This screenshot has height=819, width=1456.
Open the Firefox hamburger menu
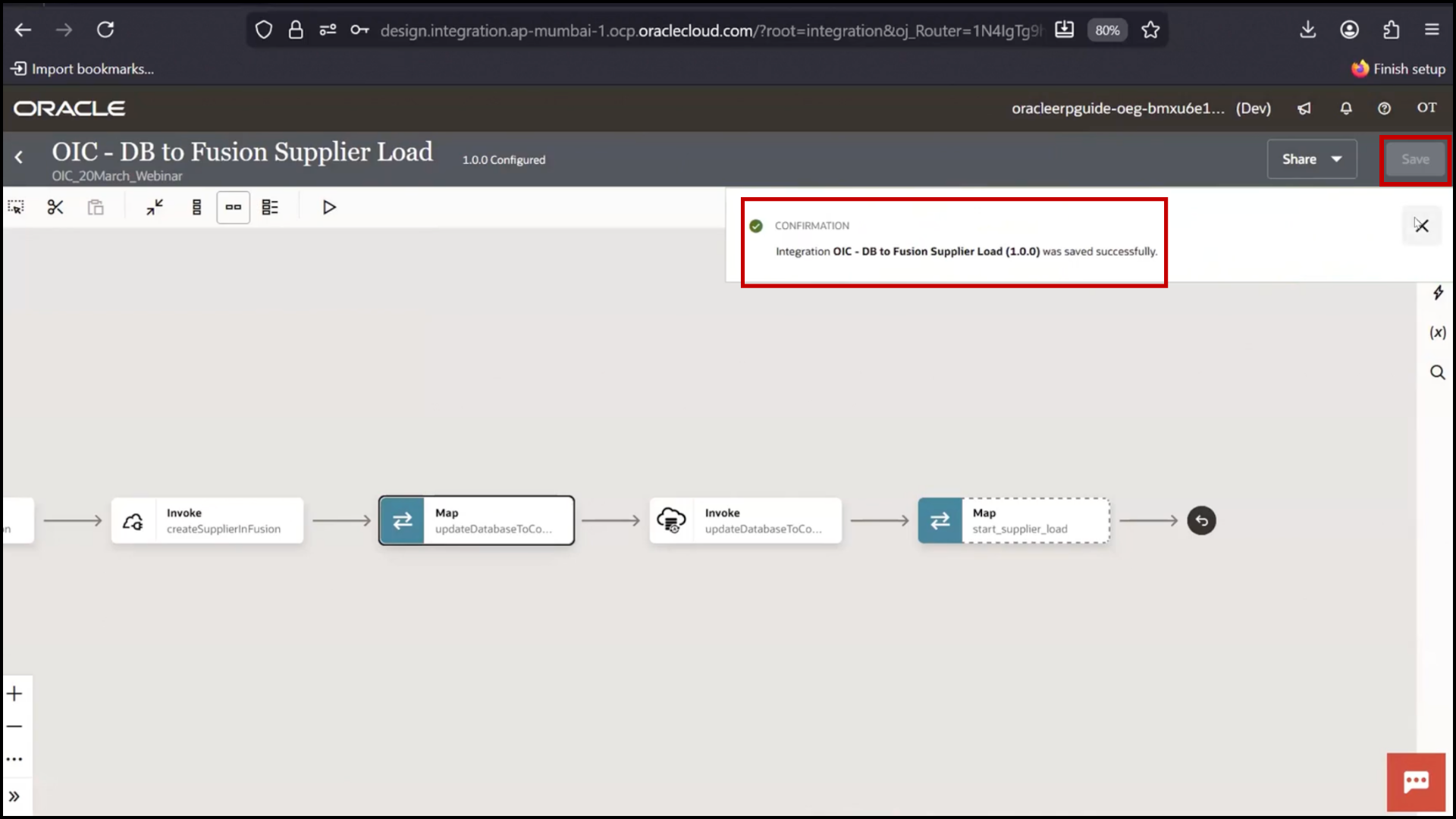(x=1432, y=30)
